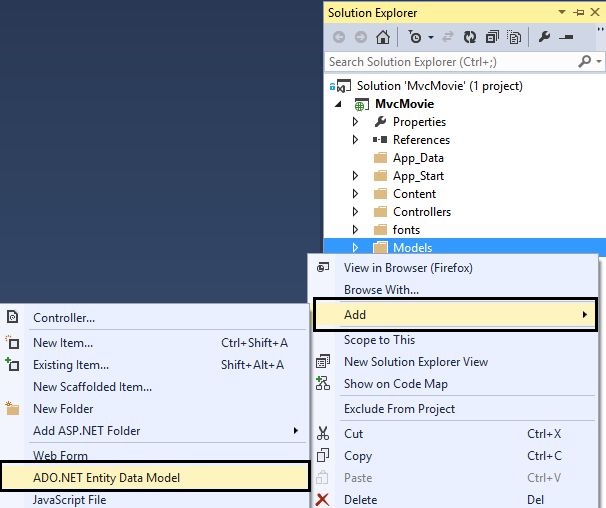Click the Show All Files icon
606x508 pixels.
click(514, 37)
